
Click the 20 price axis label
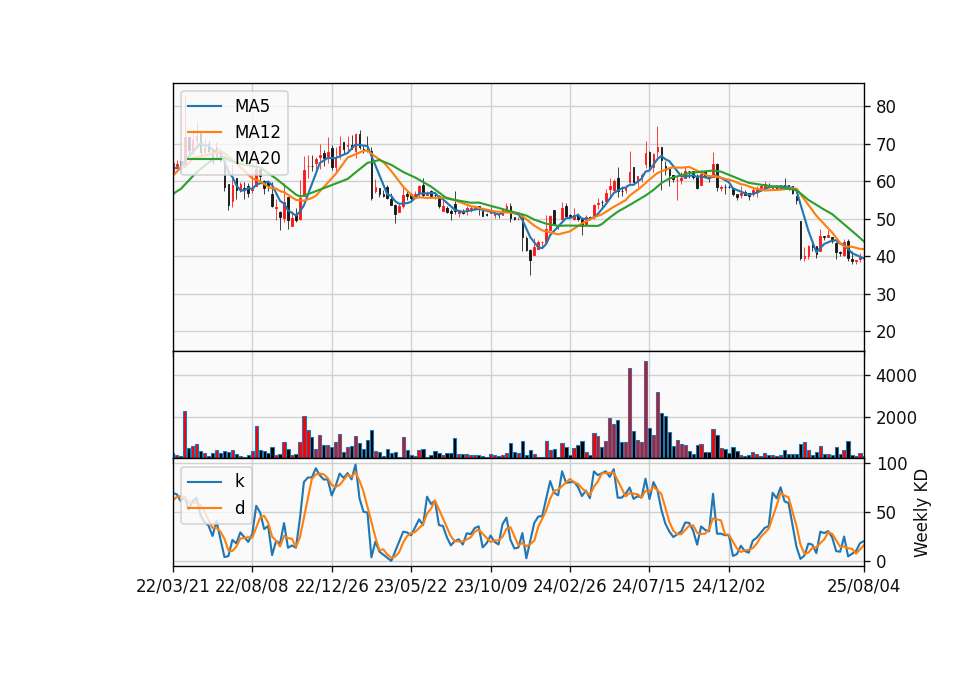coord(885,332)
